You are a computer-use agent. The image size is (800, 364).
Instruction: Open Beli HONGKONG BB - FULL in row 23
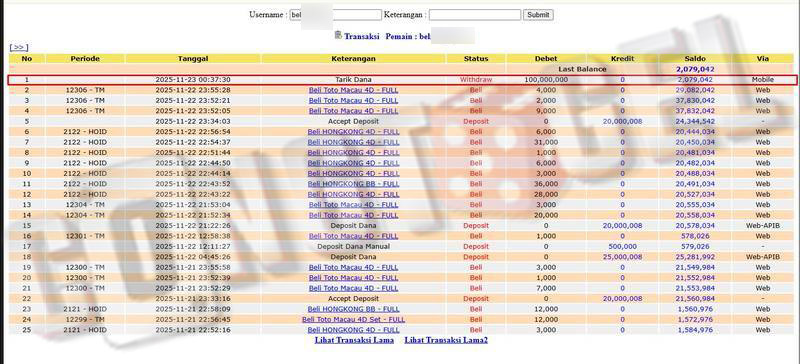[353, 309]
